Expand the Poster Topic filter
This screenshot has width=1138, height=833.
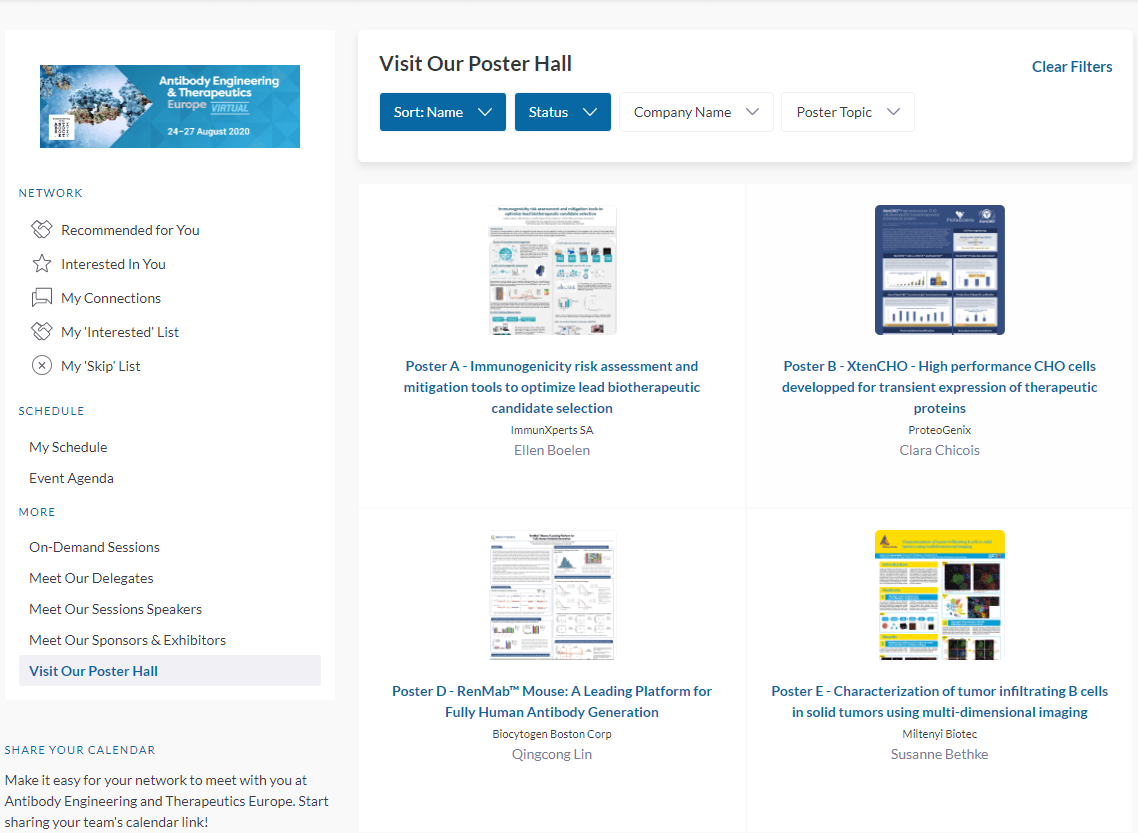tap(847, 112)
